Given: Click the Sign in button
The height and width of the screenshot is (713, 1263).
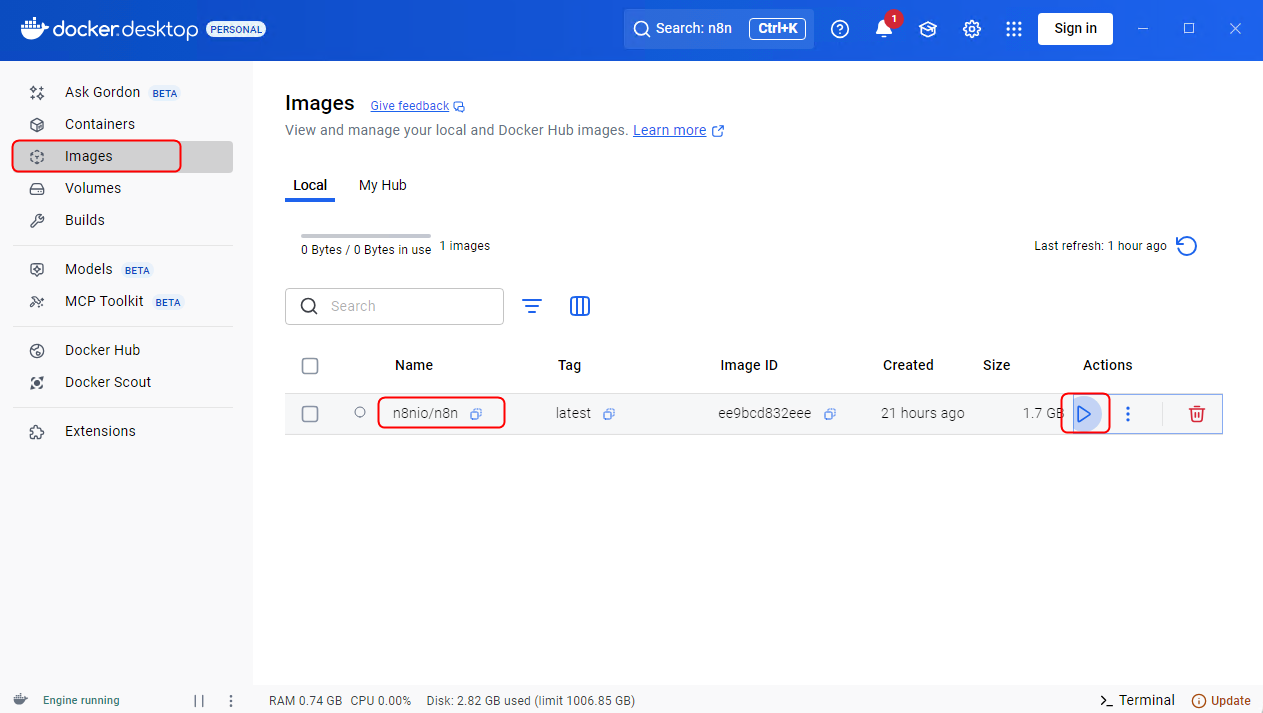Looking at the screenshot, I should pos(1075,29).
